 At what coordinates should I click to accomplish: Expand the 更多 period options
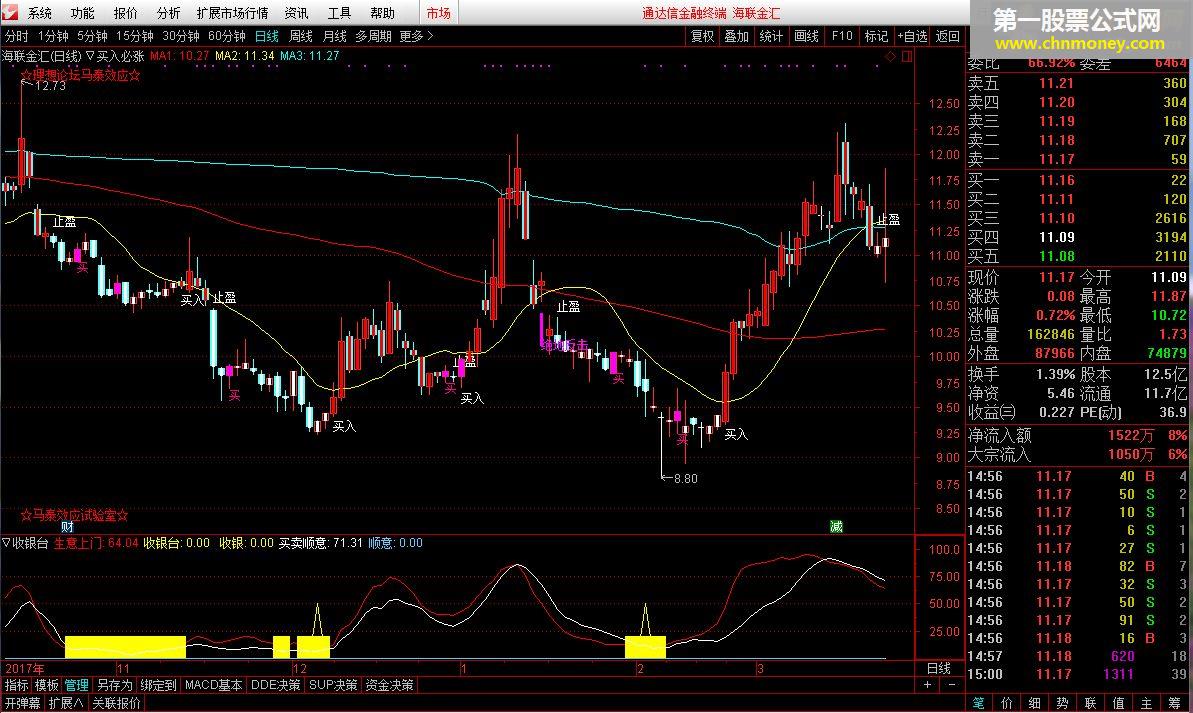point(415,36)
